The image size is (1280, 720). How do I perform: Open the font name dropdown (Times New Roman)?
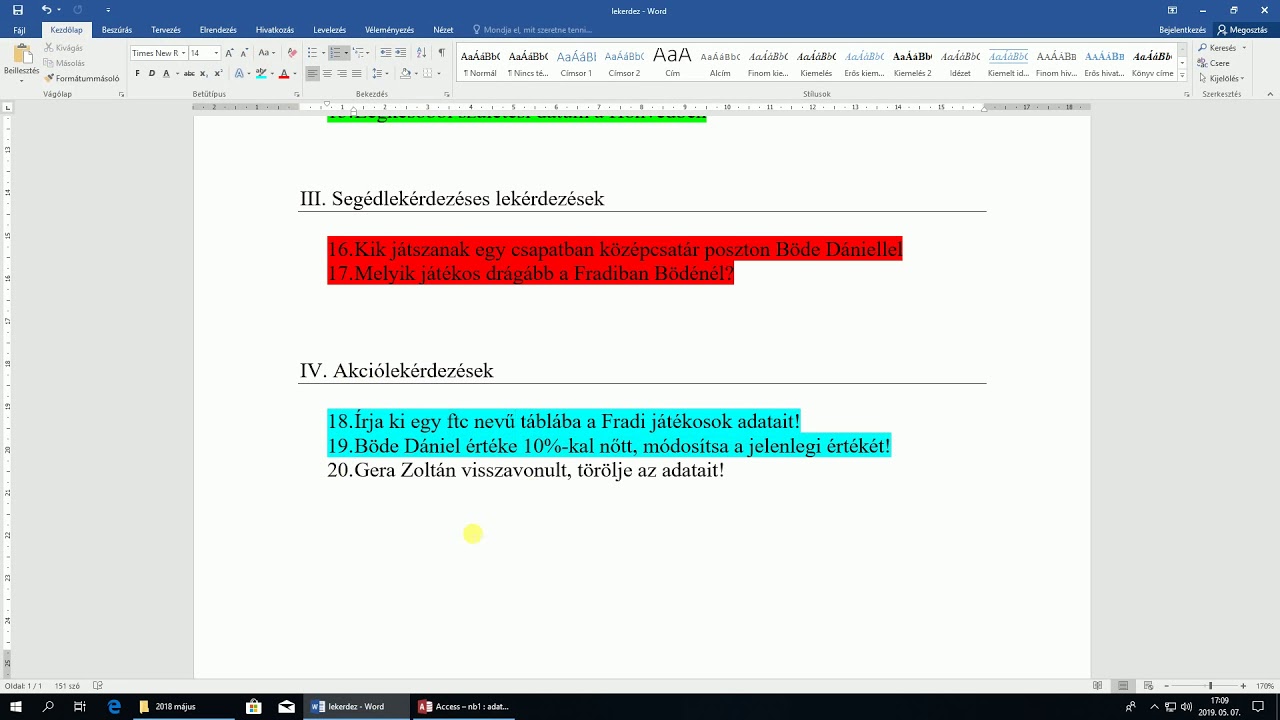click(184, 53)
